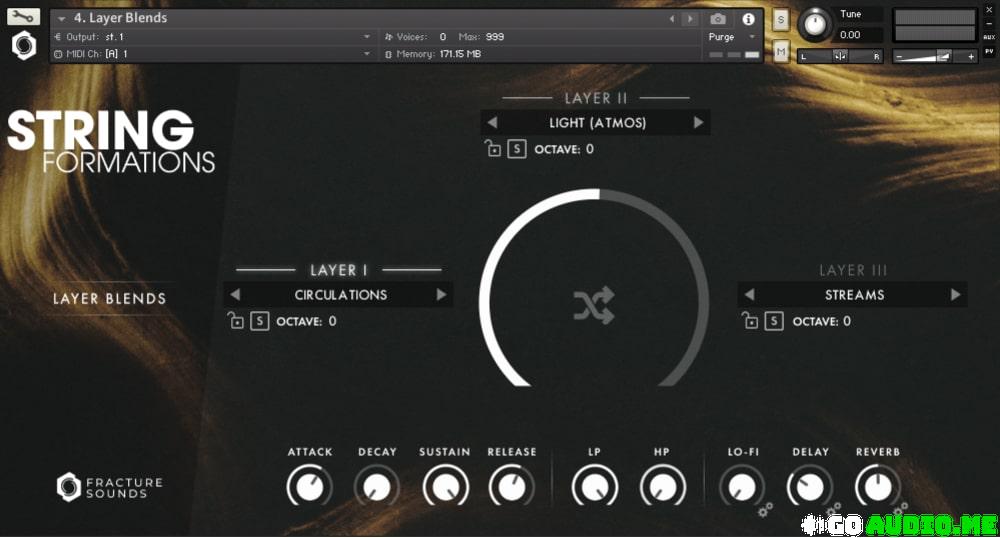Click the LAYER III heading
Screen dimensions: 1000x538
point(853,270)
